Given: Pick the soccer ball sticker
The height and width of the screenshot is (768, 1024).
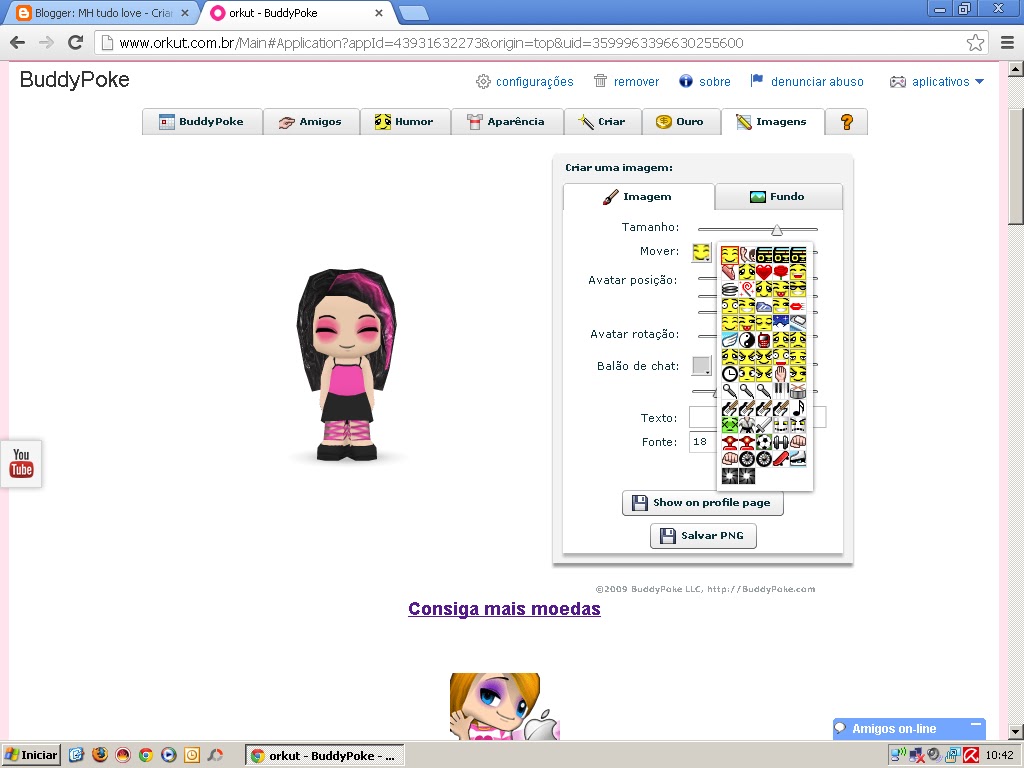Looking at the screenshot, I should (x=763, y=442).
